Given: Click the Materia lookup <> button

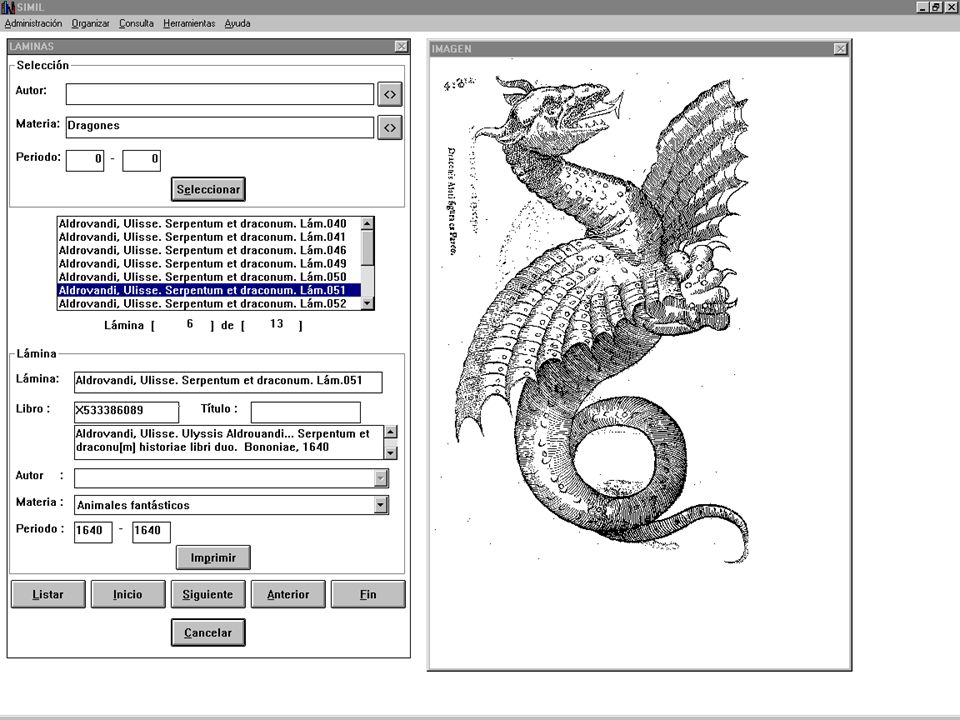Looking at the screenshot, I should pos(389,127).
